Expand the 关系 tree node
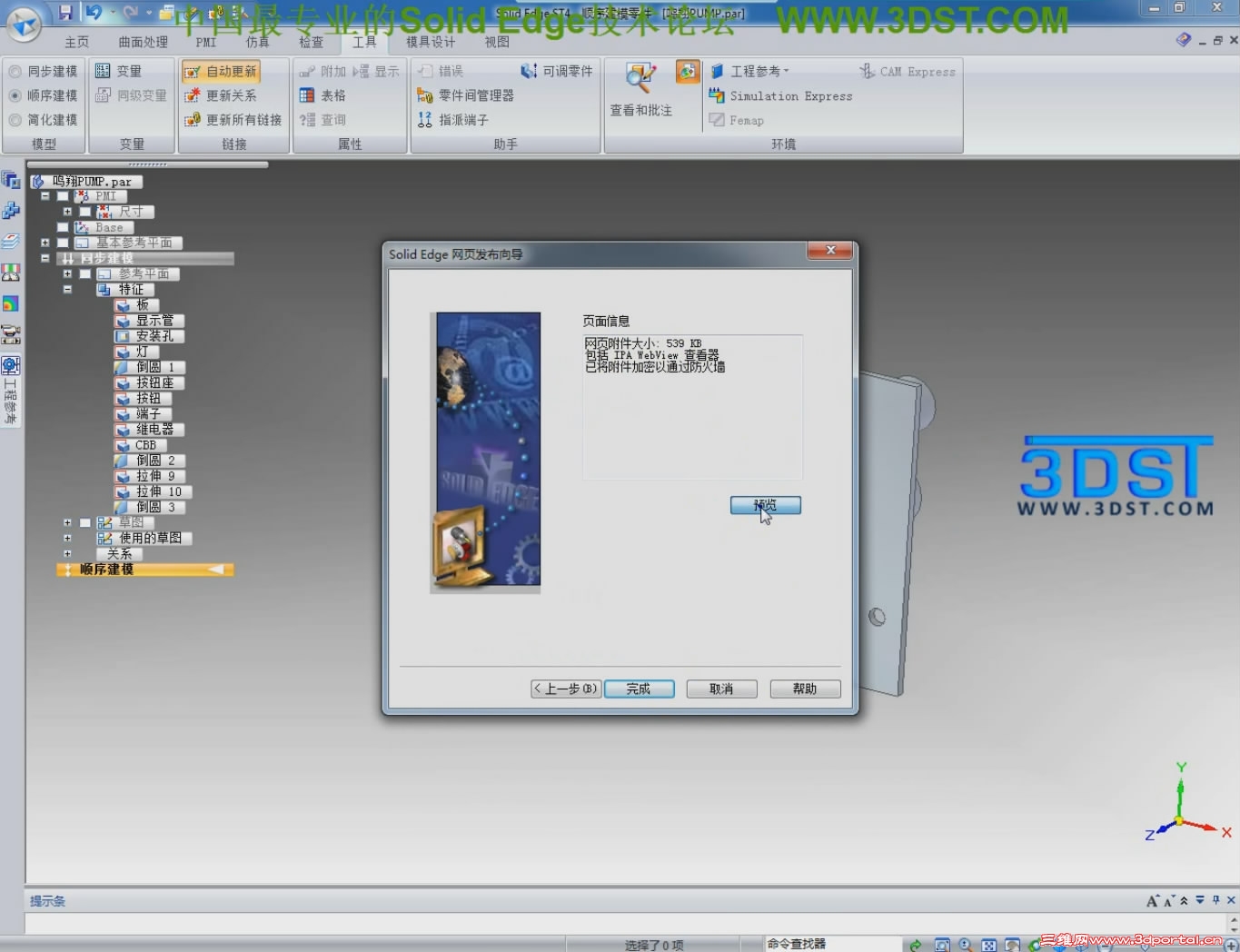Screen dimensions: 1240x952 pyautogui.click(x=67, y=553)
